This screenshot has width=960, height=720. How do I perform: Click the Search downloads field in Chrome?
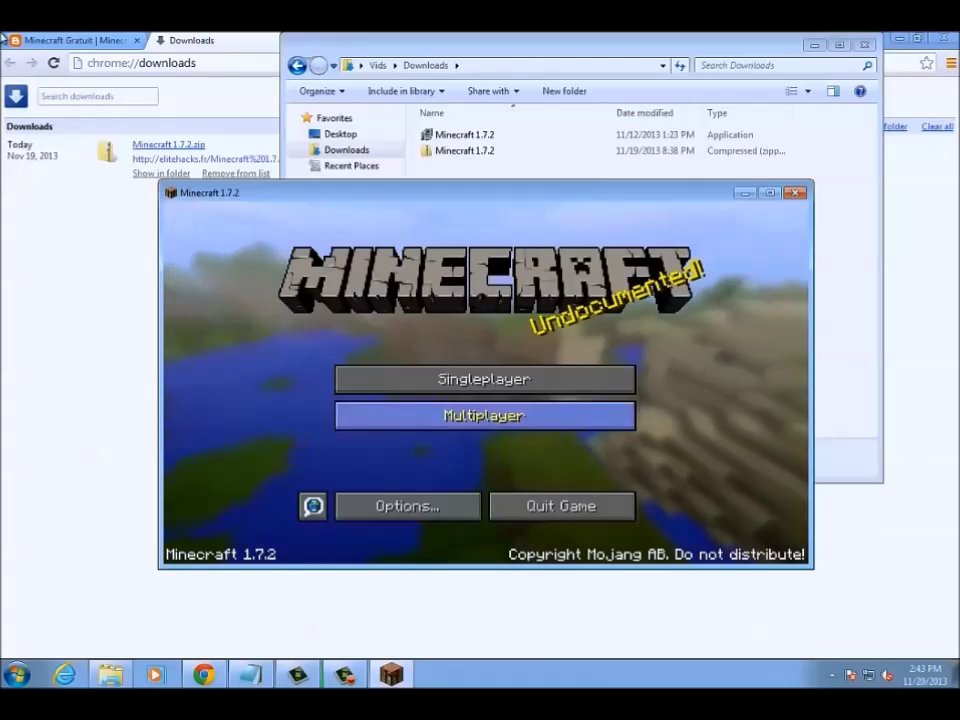point(98,96)
